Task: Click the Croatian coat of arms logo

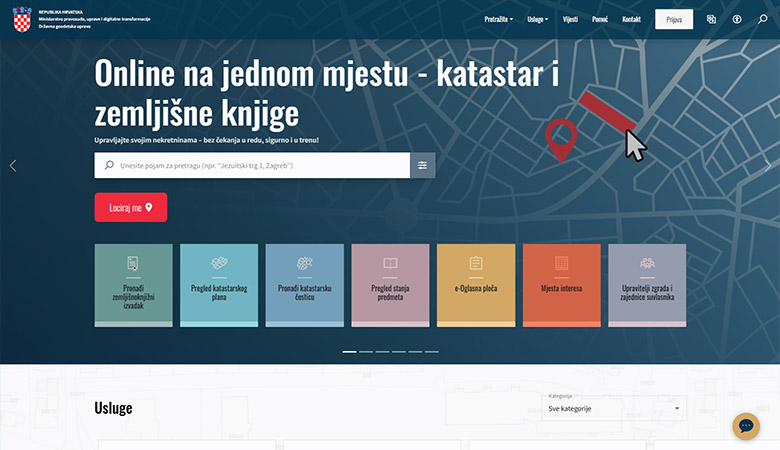Action: (x=22, y=18)
